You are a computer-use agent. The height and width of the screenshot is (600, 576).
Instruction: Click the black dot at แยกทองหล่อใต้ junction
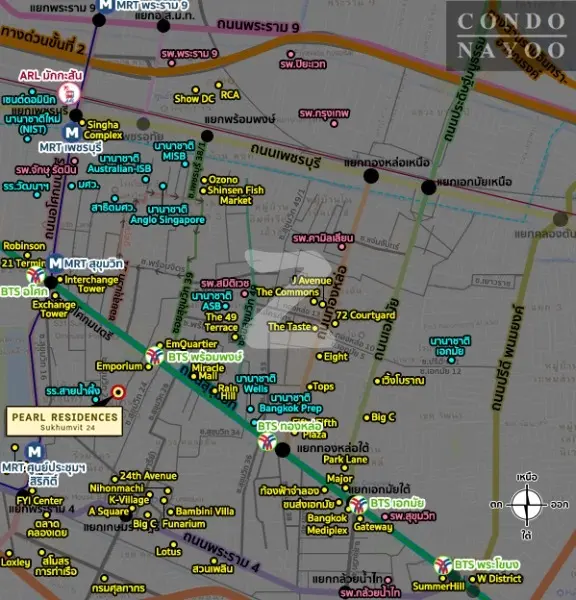coord(282,450)
